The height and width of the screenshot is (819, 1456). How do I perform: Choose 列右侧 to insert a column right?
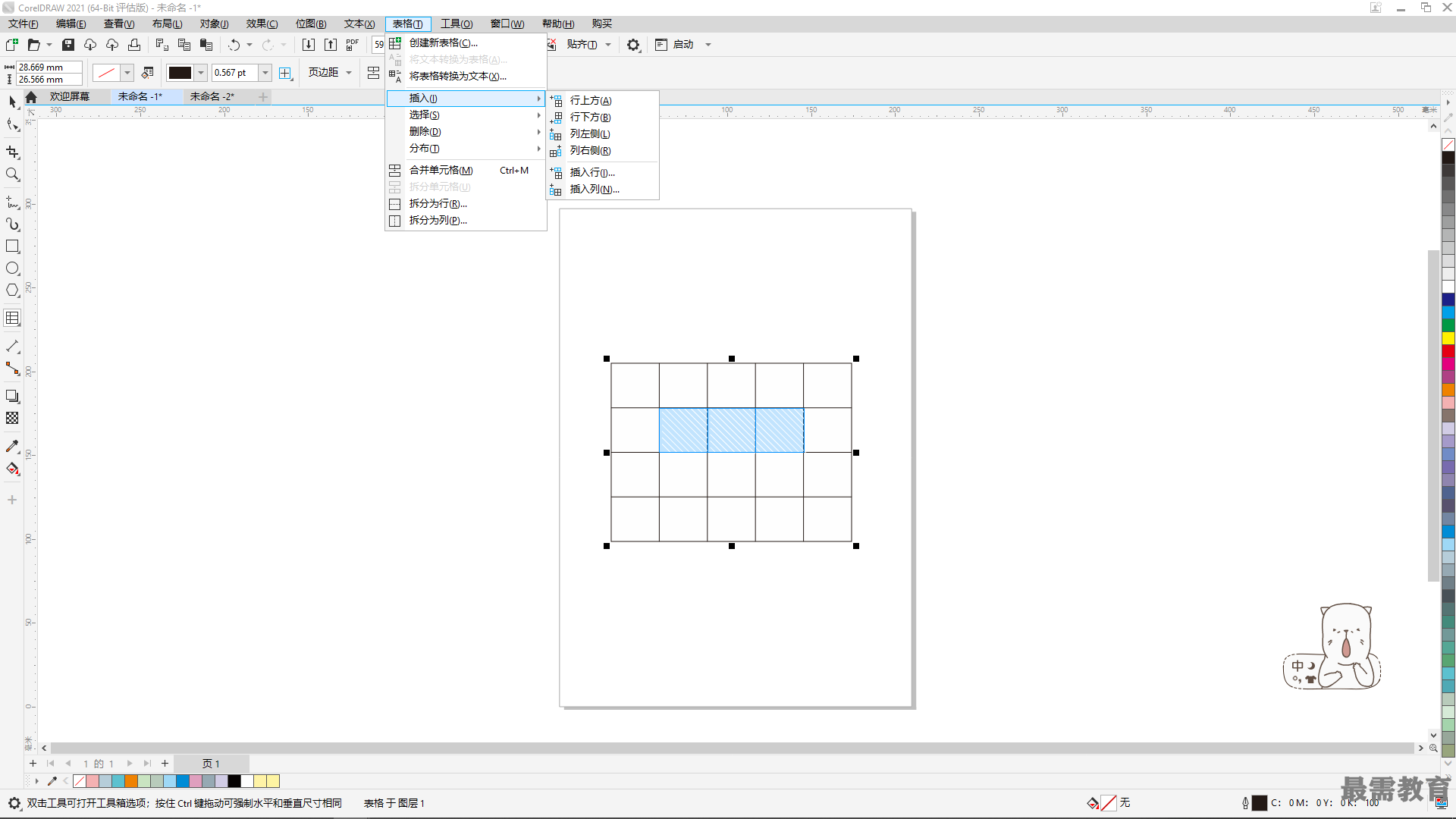click(x=602, y=151)
